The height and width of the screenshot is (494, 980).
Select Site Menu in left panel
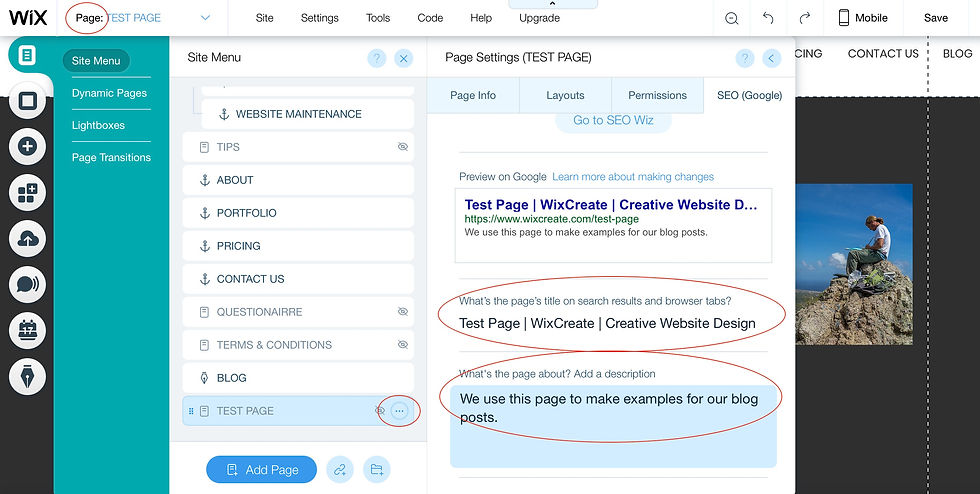tap(96, 61)
